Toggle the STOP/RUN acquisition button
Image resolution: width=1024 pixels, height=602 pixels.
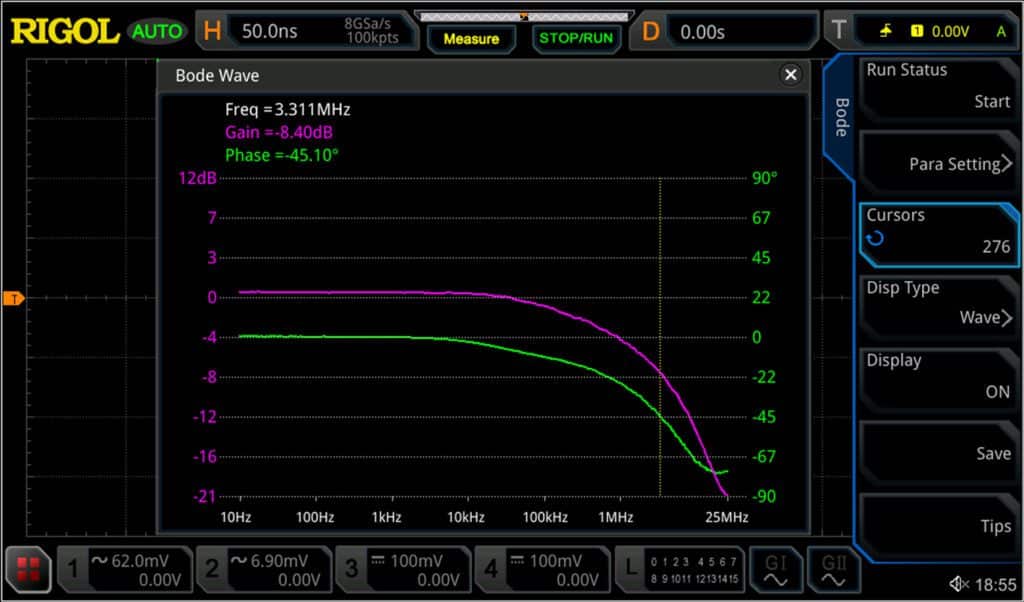coord(574,38)
